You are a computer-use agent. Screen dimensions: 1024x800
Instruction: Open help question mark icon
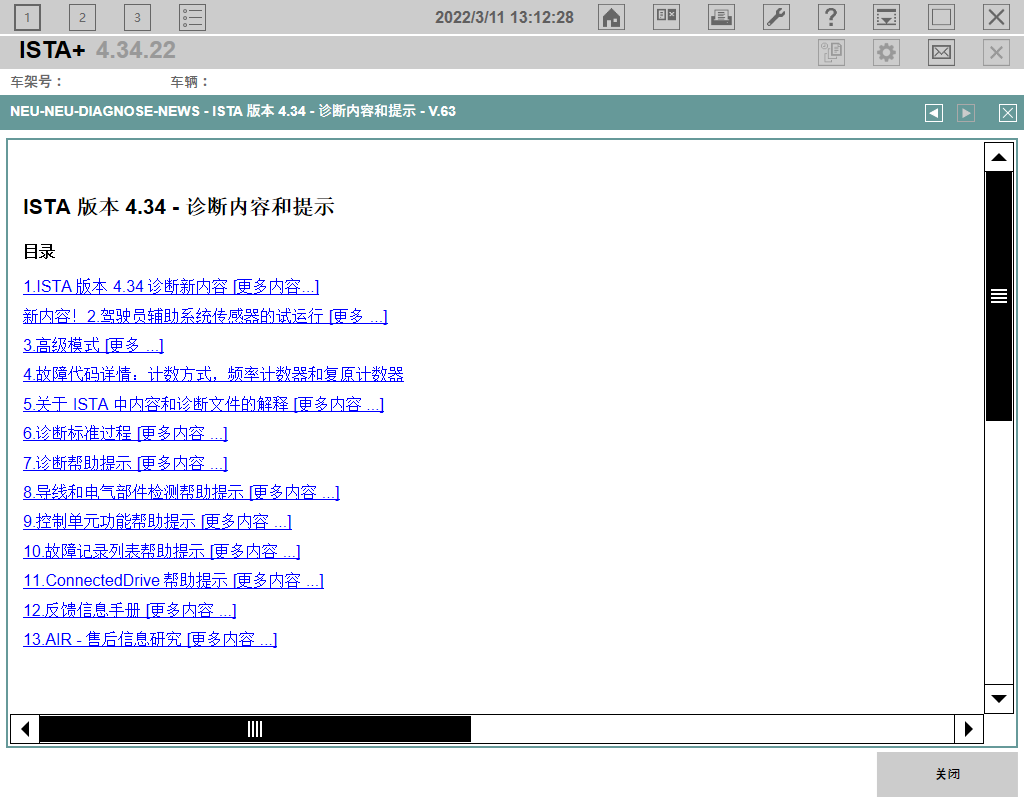pos(831,18)
